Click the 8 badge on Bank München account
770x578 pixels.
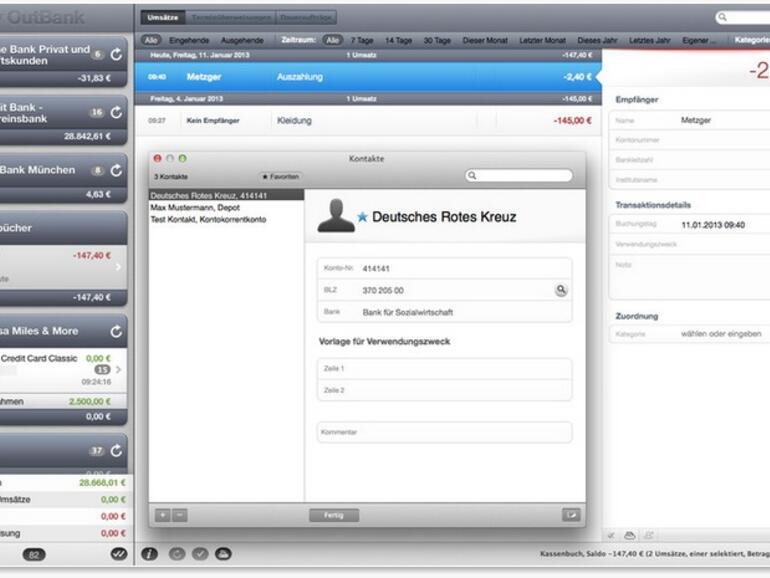click(98, 170)
